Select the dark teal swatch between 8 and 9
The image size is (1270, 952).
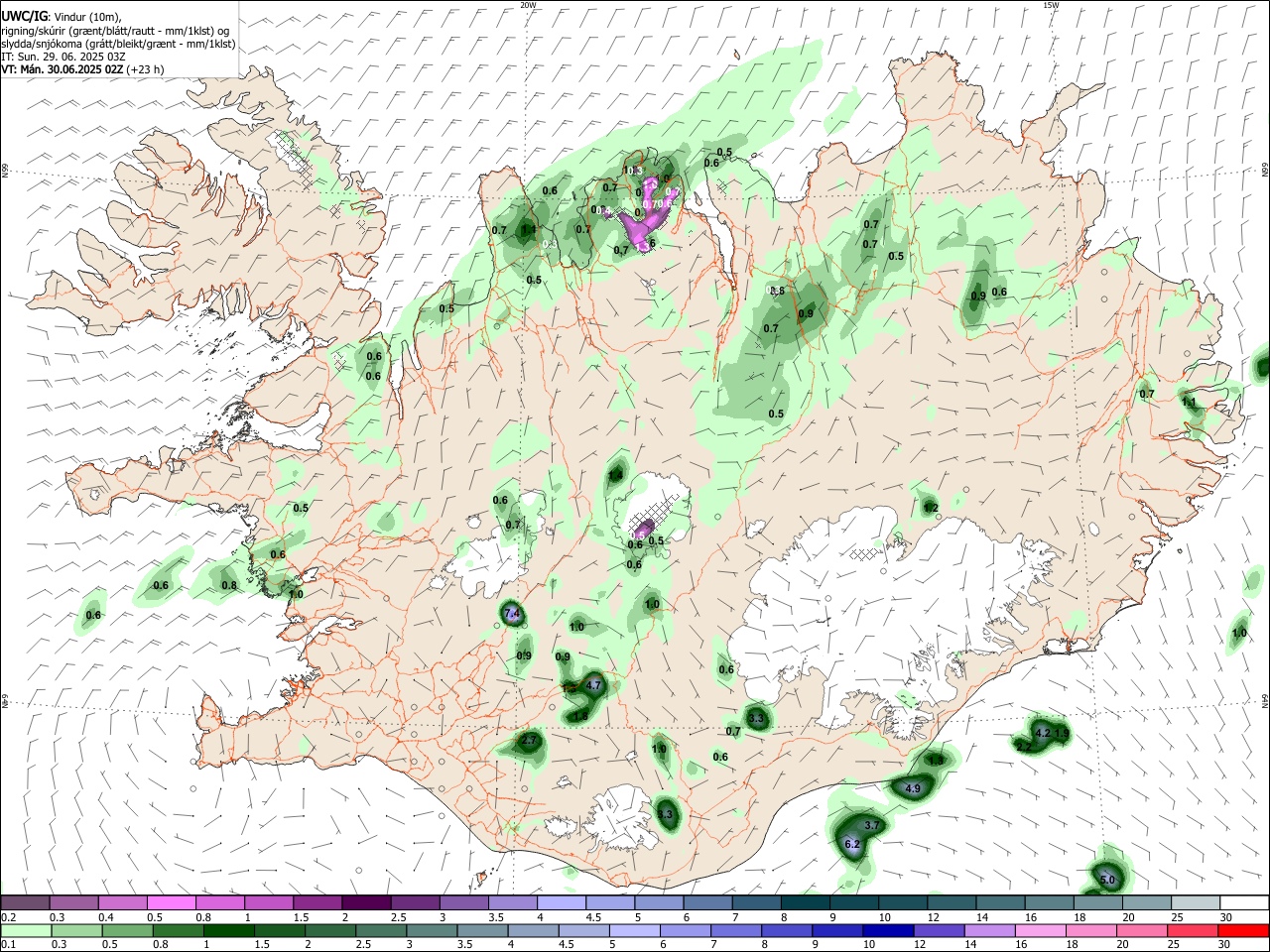(805, 902)
